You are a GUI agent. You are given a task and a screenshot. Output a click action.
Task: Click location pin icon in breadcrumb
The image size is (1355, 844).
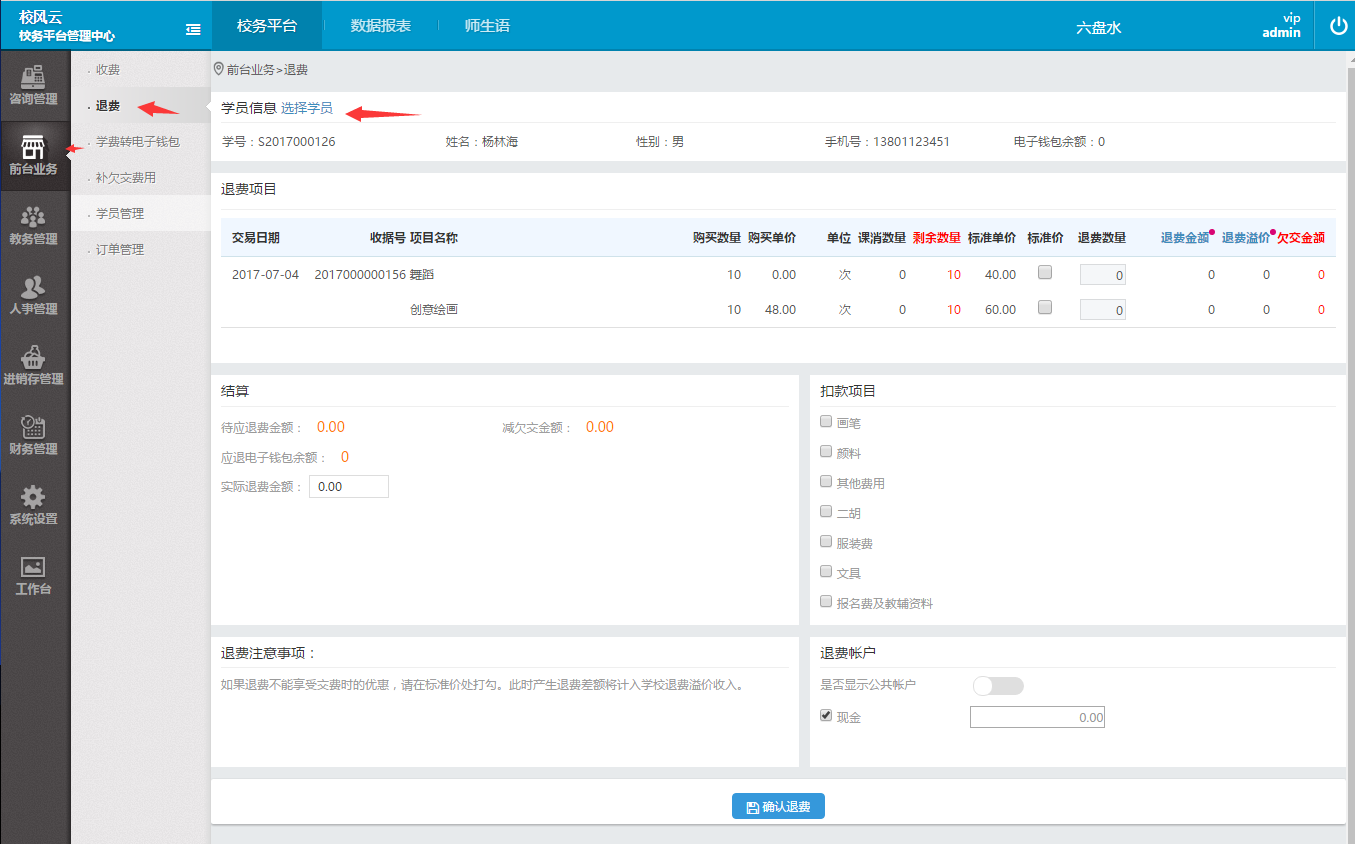(x=219, y=69)
